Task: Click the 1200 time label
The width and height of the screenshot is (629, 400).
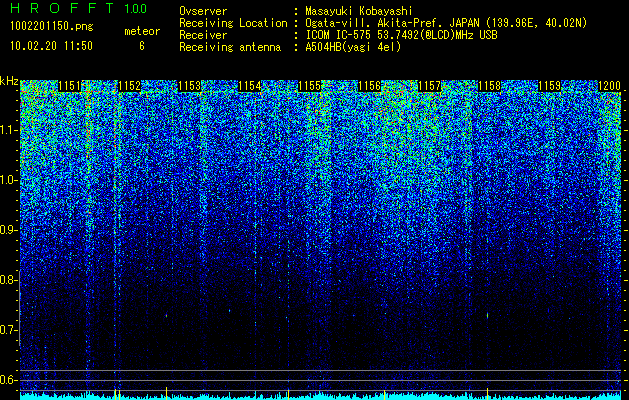Action: [609, 86]
